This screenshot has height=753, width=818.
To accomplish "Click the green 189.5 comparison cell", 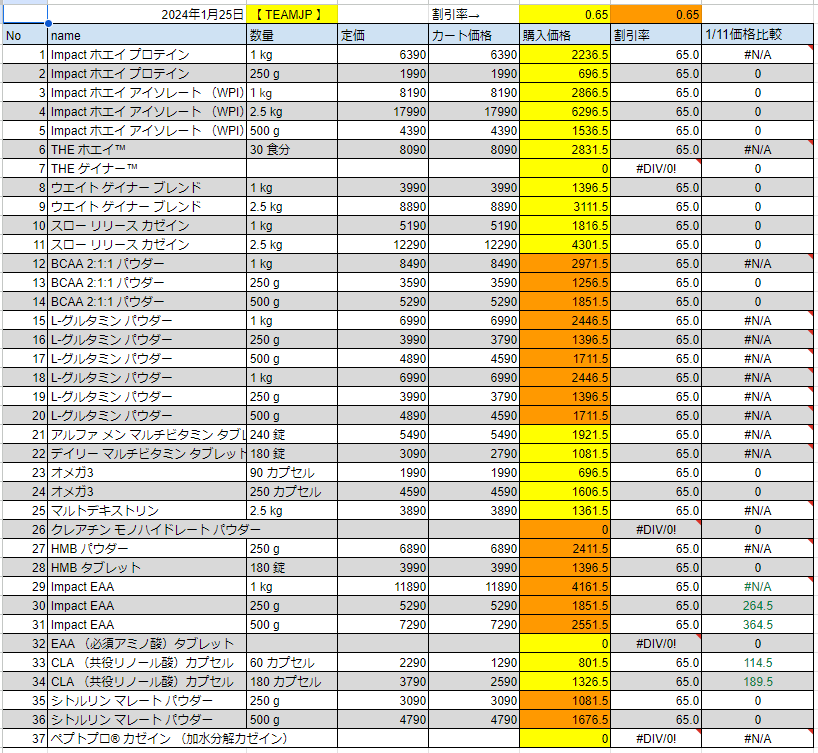I will tap(757, 682).
